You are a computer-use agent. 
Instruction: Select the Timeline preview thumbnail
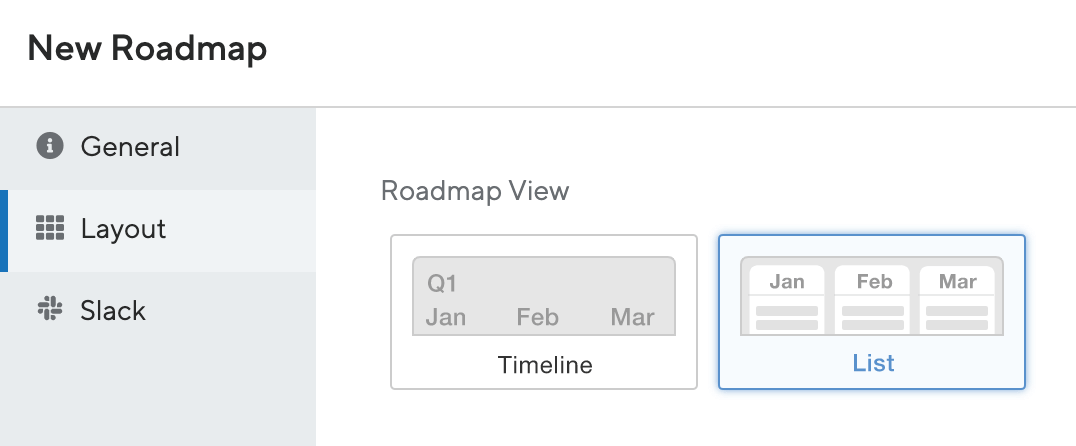point(543,296)
